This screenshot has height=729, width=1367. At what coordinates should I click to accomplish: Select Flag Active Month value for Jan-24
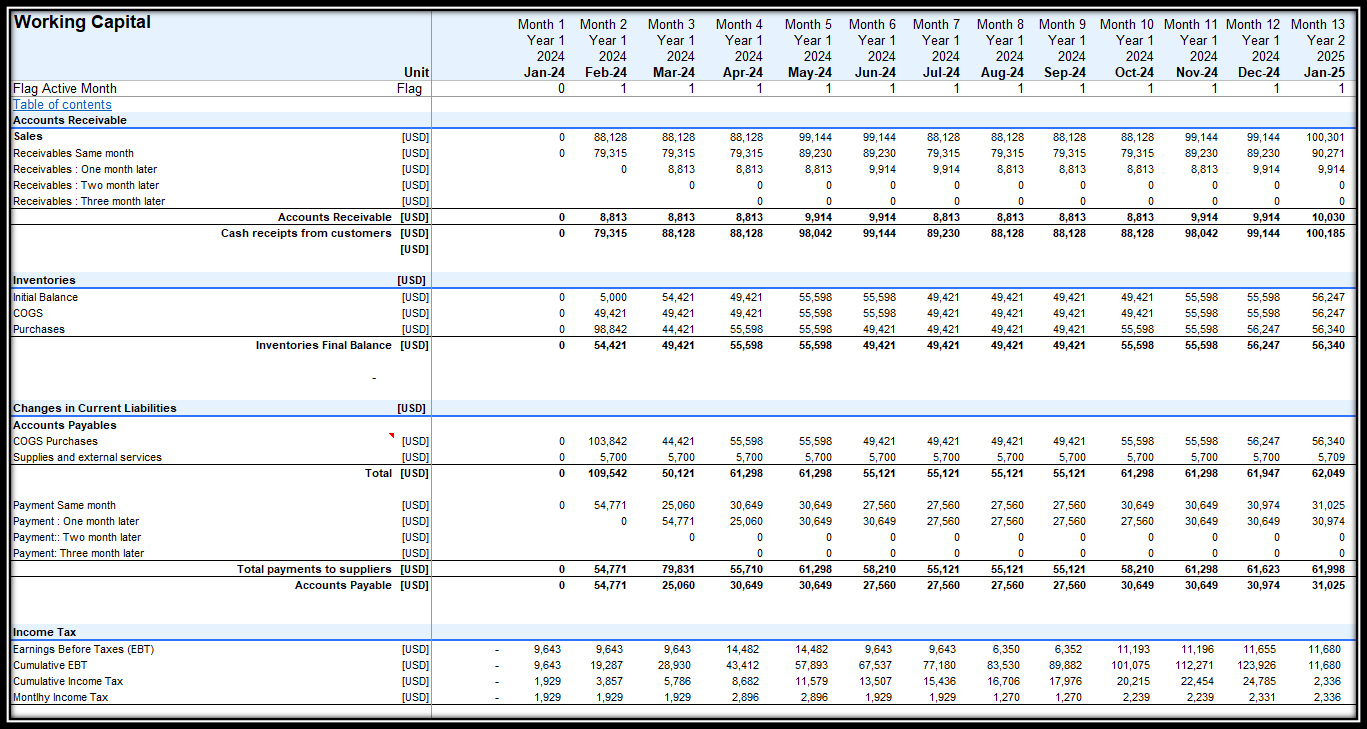(561, 89)
